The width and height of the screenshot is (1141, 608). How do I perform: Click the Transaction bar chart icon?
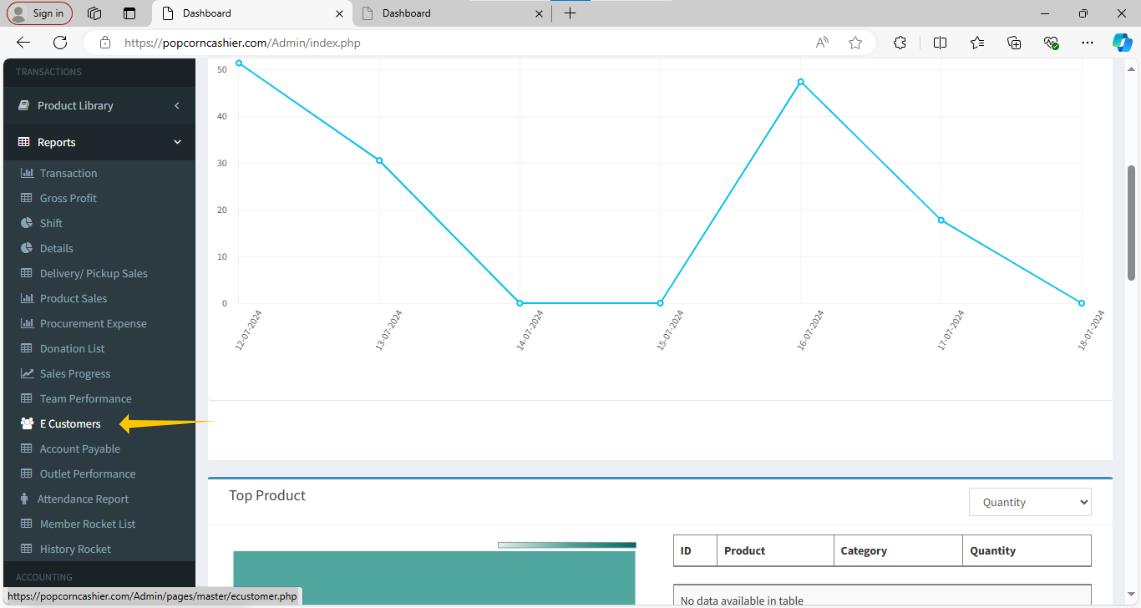[27, 173]
